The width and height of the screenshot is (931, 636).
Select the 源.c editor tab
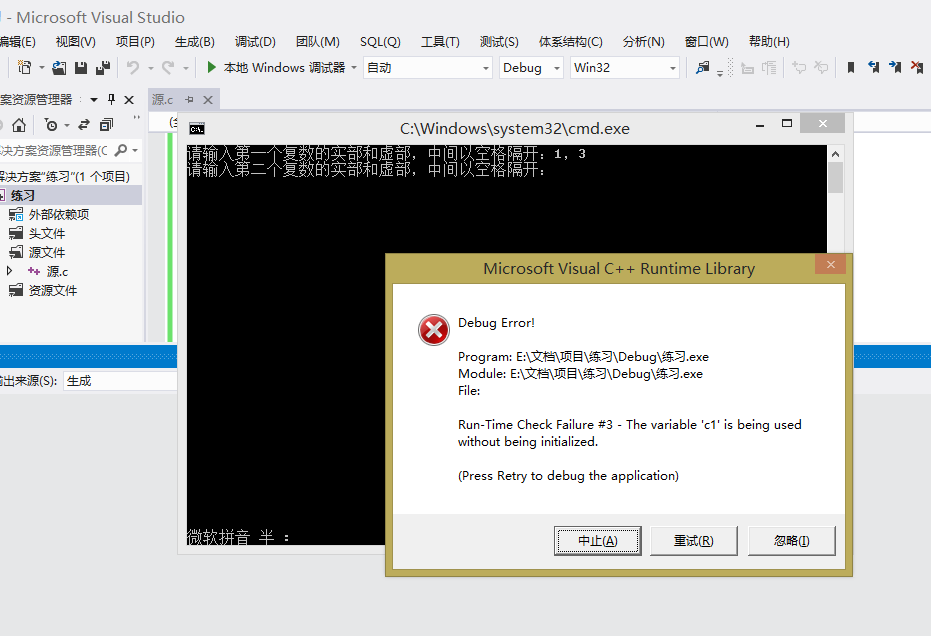click(x=162, y=100)
